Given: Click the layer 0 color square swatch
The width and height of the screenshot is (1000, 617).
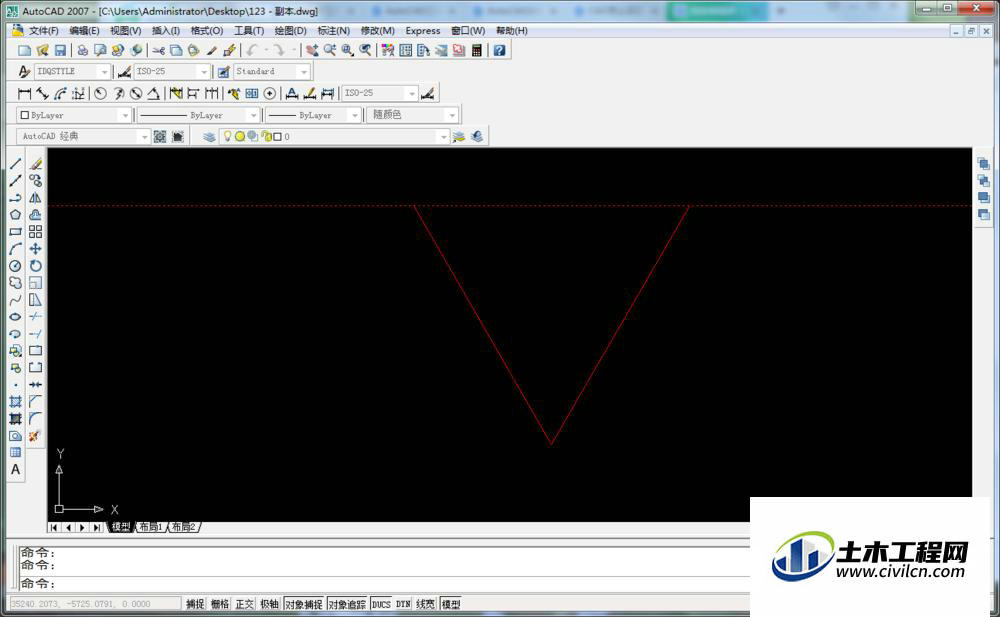Looking at the screenshot, I should (277, 137).
